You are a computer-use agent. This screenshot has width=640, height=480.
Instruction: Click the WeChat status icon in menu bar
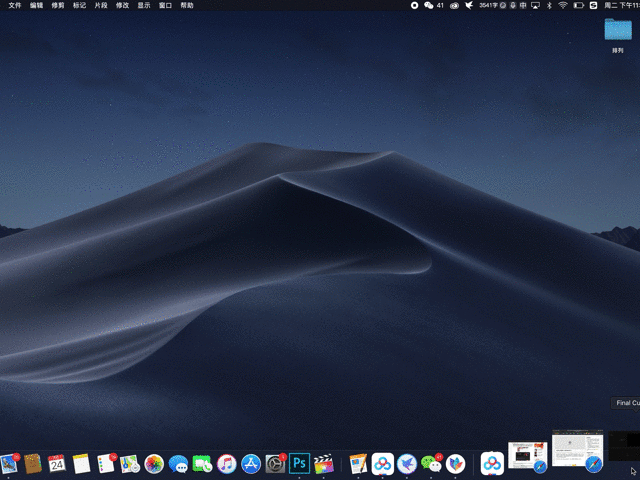(x=429, y=5)
